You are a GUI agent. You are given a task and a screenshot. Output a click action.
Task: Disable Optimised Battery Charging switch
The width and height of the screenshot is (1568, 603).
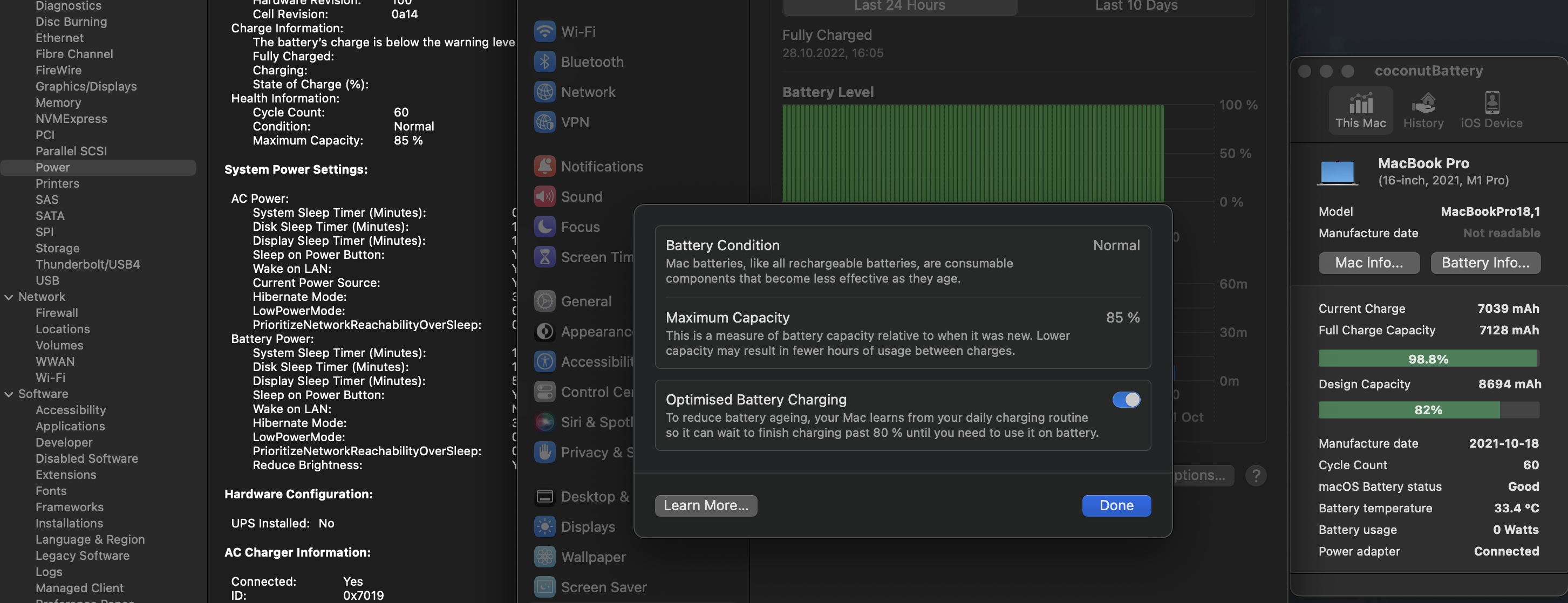coord(1126,399)
